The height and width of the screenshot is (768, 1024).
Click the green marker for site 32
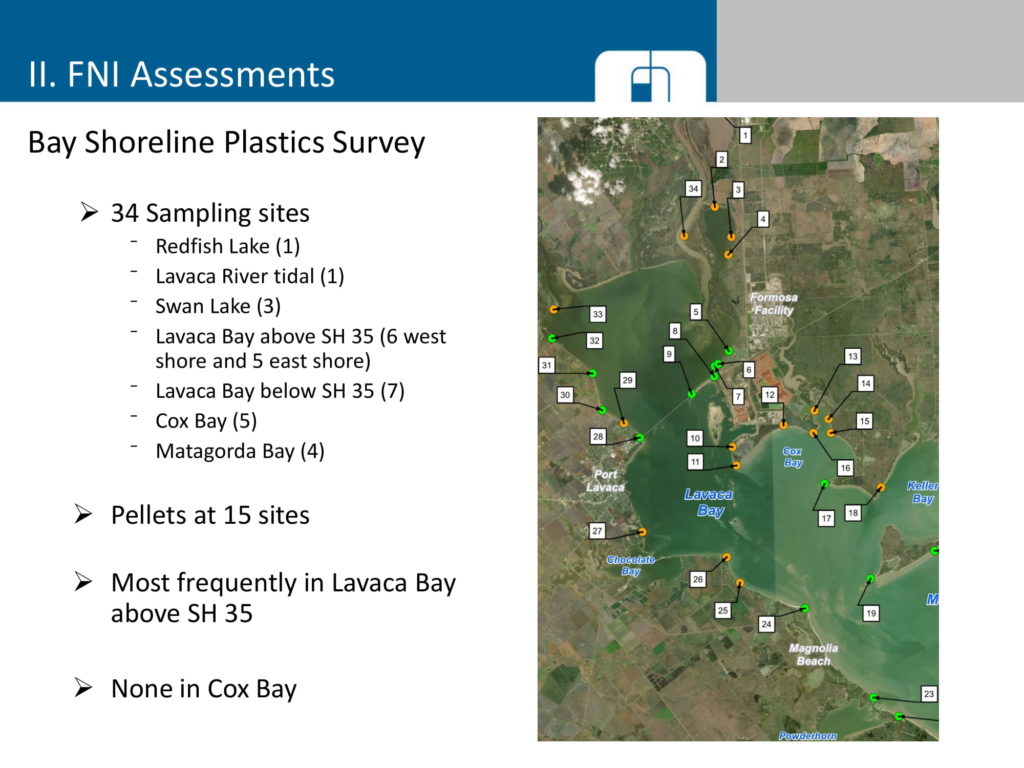[x=552, y=338]
